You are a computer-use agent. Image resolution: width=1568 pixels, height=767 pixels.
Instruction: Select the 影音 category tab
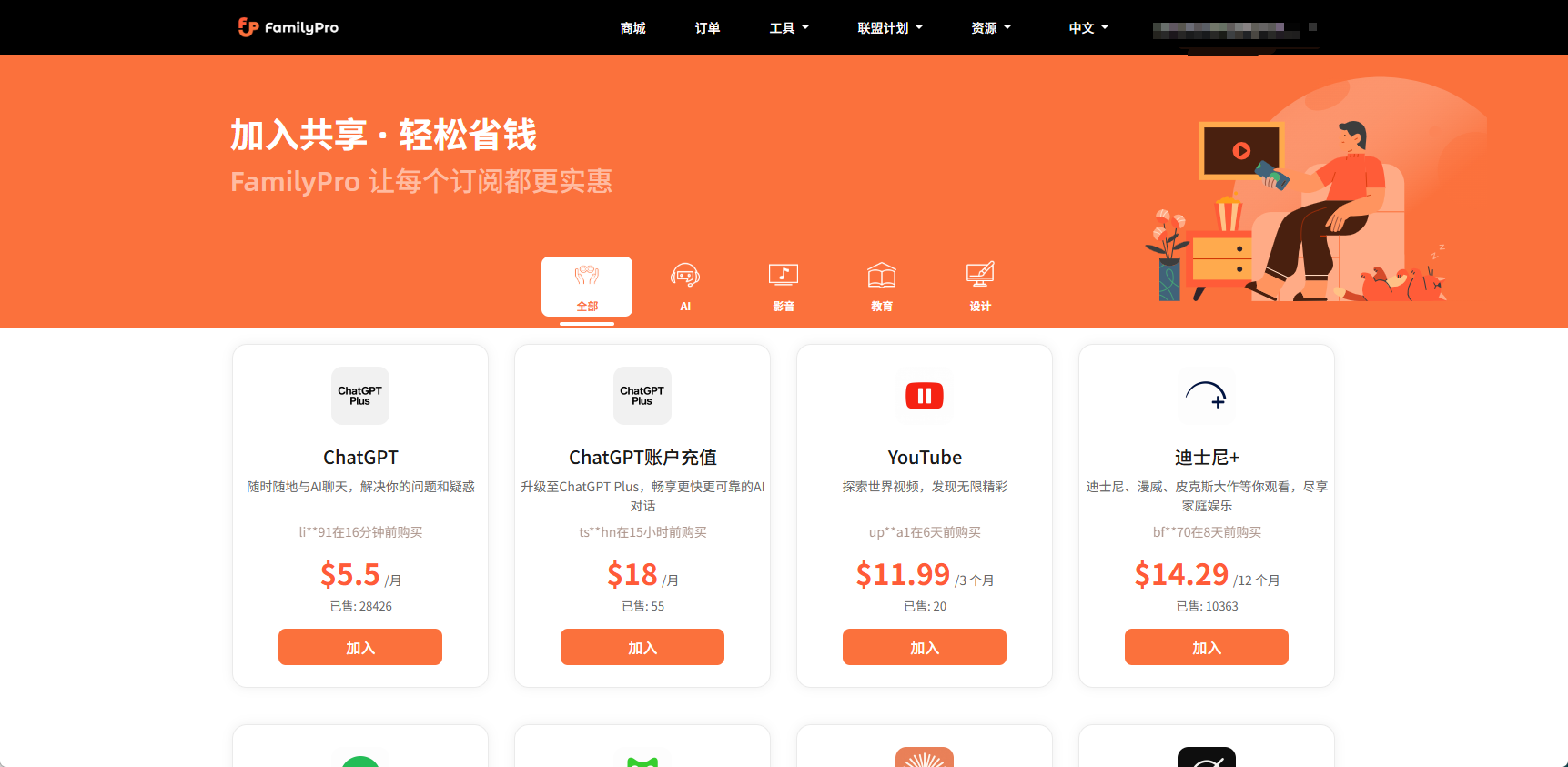(x=784, y=287)
